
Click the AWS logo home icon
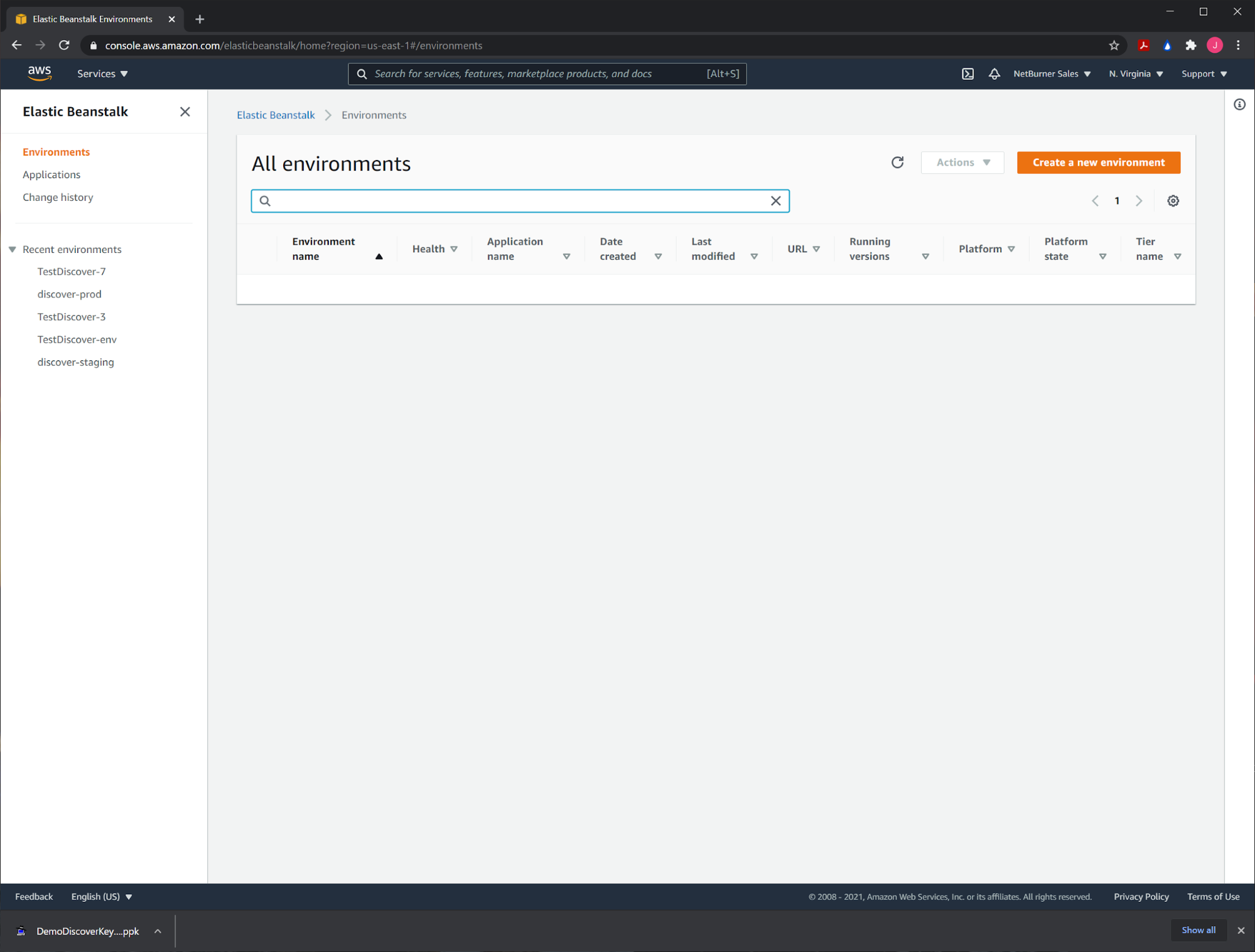[40, 73]
